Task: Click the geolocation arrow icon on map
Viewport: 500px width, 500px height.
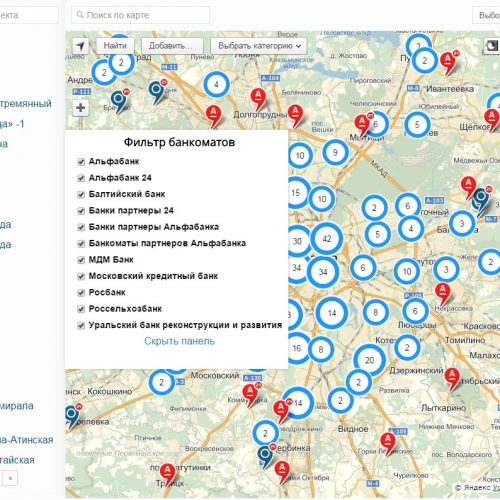Action: [80, 46]
